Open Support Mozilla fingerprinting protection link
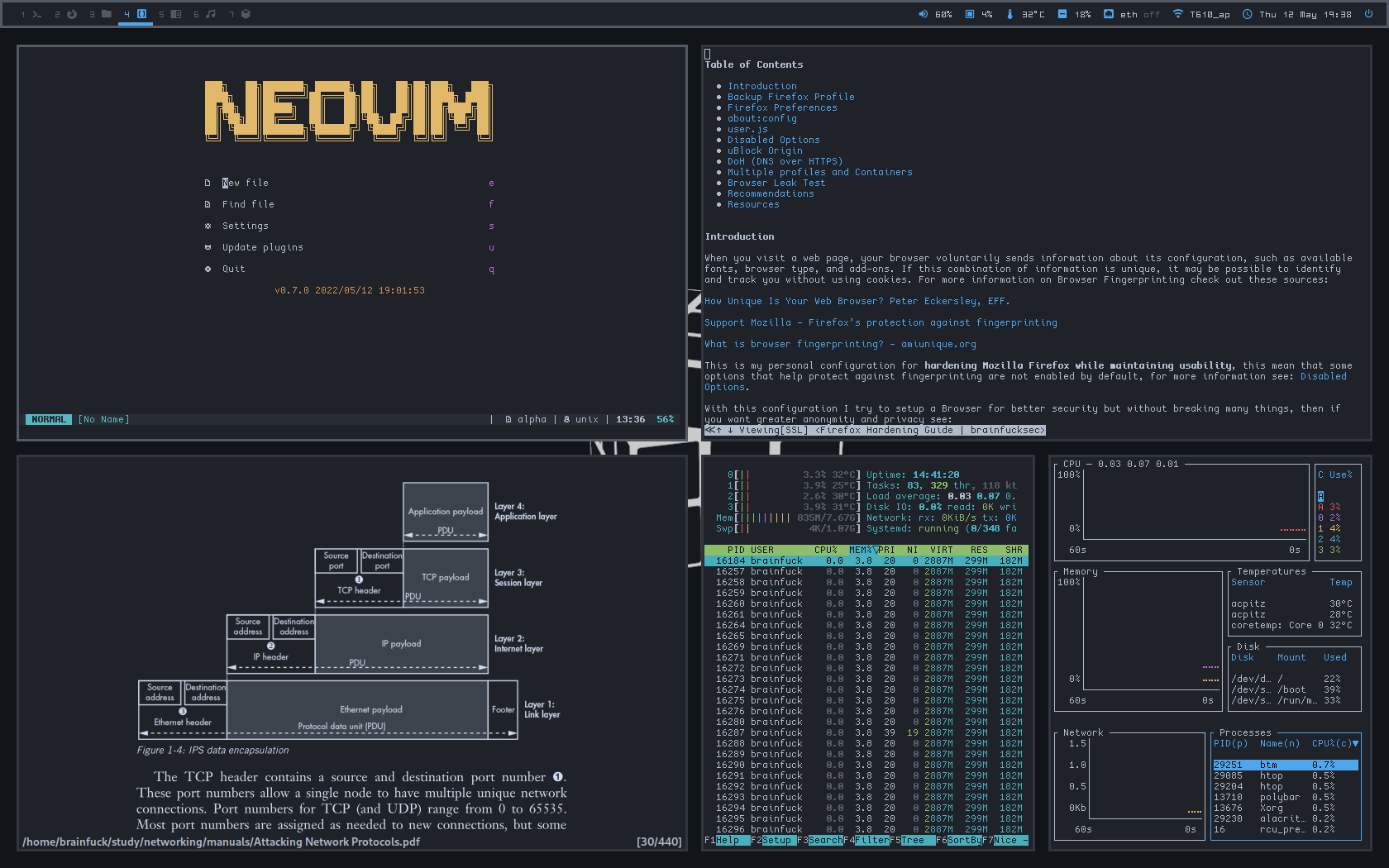The height and width of the screenshot is (868, 1389). [881, 322]
